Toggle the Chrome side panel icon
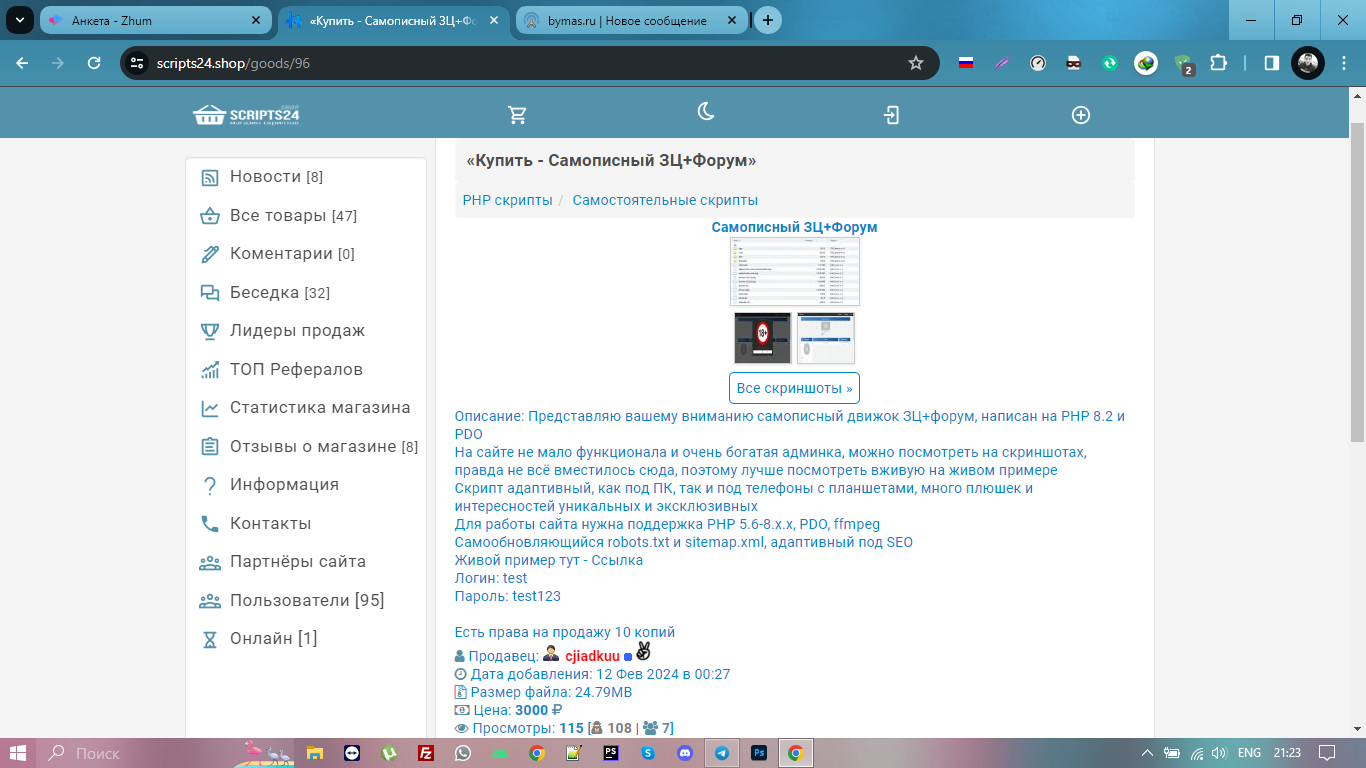The width and height of the screenshot is (1366, 768). pyautogui.click(x=1271, y=63)
